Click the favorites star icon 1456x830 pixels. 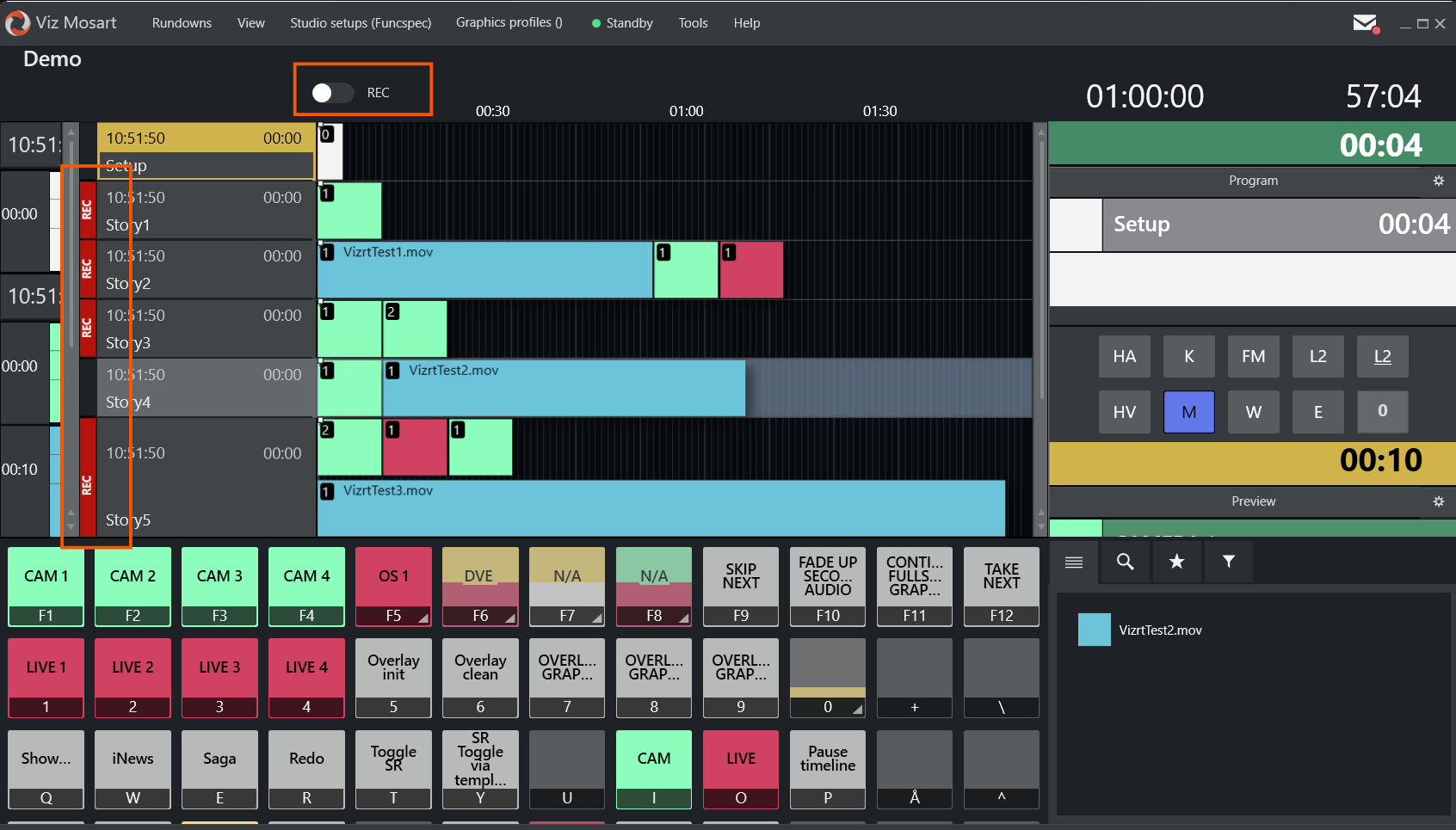(1176, 562)
